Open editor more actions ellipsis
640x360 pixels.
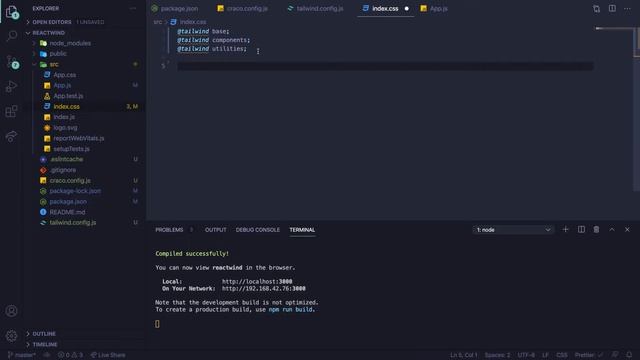627,9
